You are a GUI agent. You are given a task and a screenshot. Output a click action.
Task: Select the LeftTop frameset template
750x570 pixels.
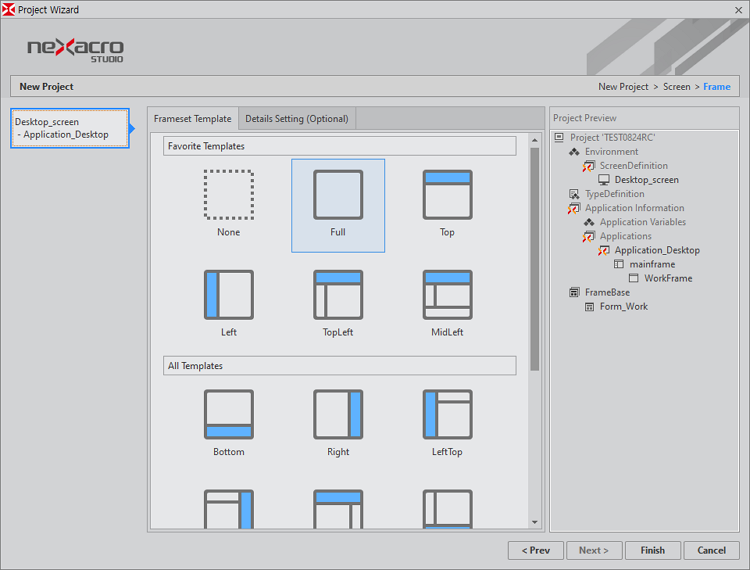click(447, 415)
